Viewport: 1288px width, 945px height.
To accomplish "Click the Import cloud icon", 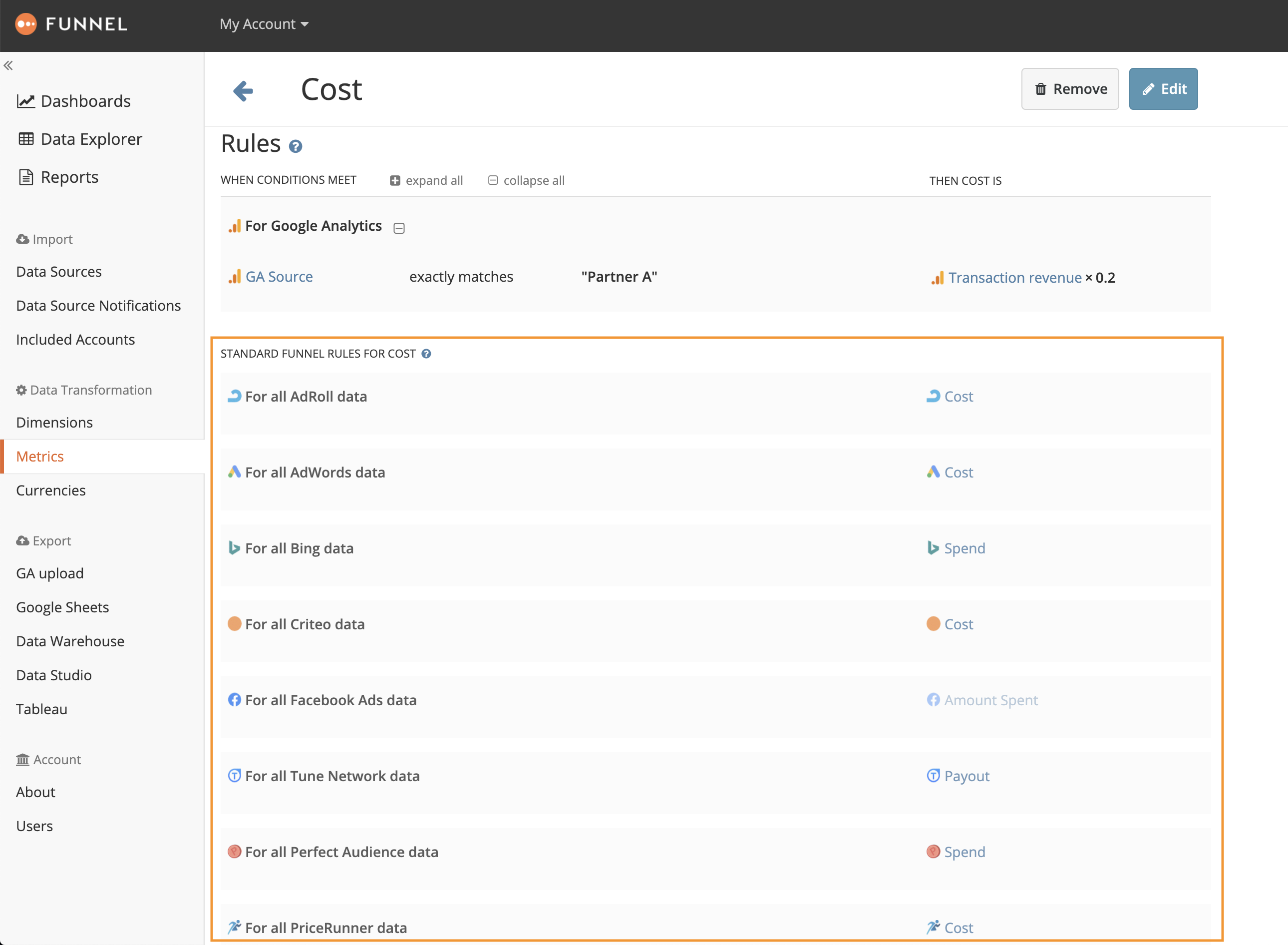I will [x=23, y=239].
